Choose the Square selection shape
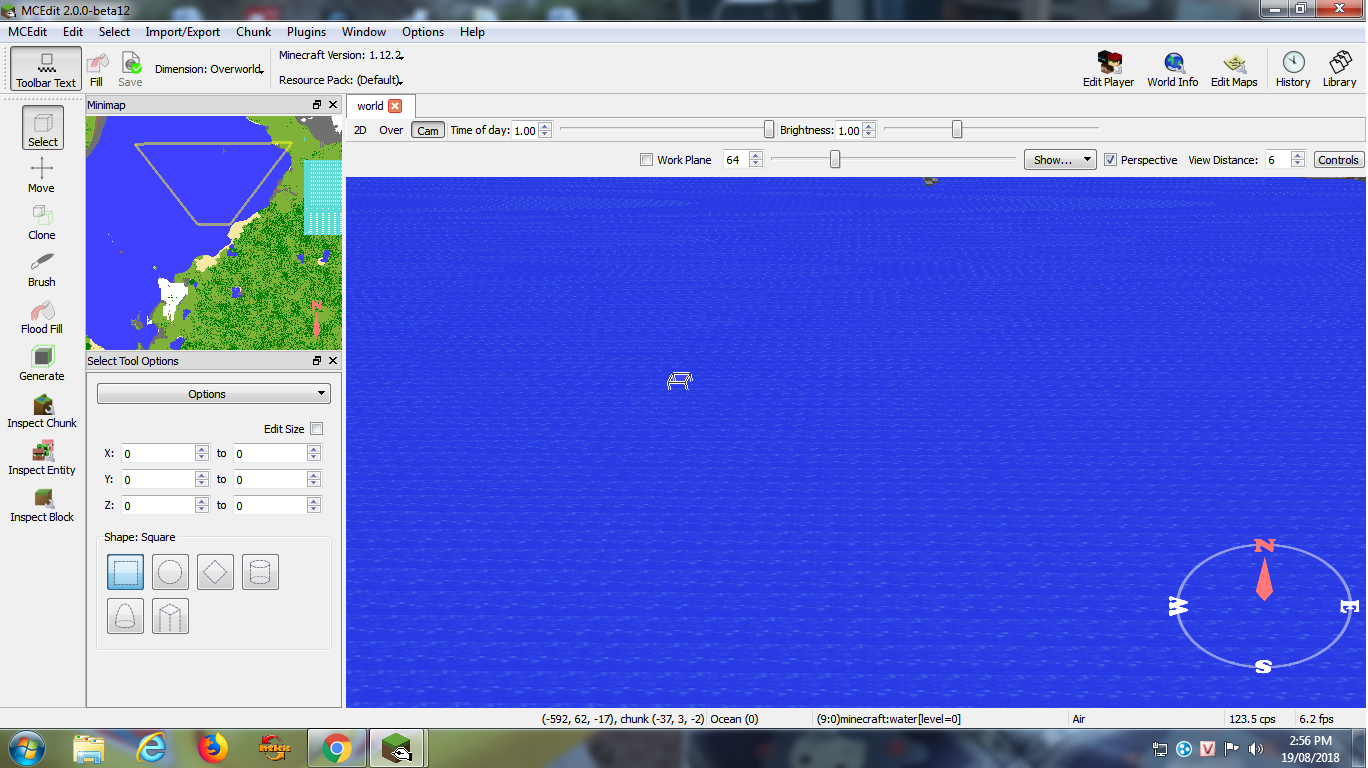 click(126, 572)
